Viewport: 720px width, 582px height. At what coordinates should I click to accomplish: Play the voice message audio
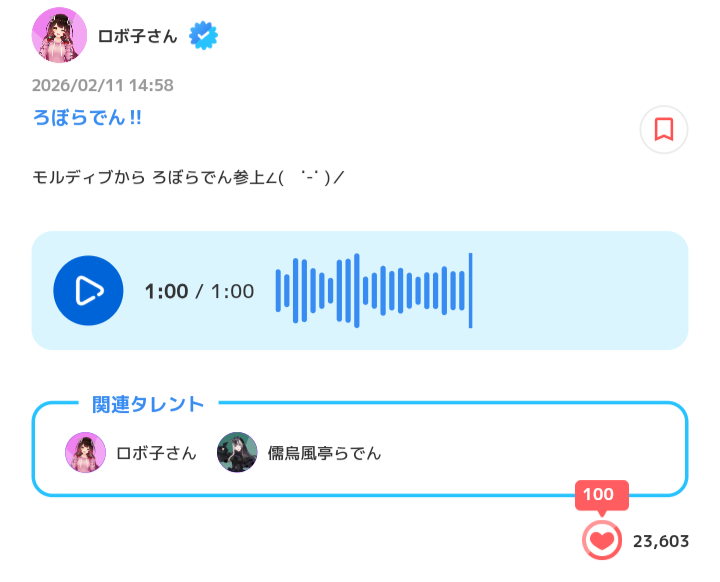point(88,291)
